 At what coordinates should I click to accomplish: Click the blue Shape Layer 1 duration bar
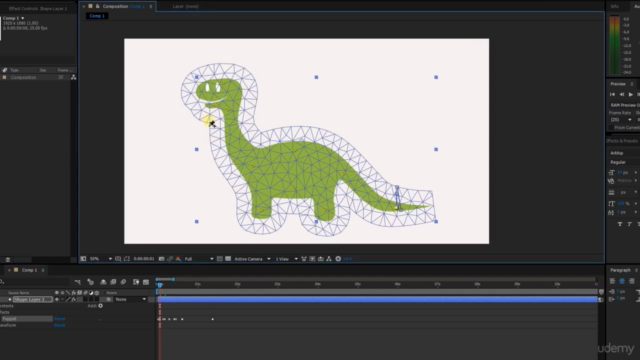click(x=378, y=299)
